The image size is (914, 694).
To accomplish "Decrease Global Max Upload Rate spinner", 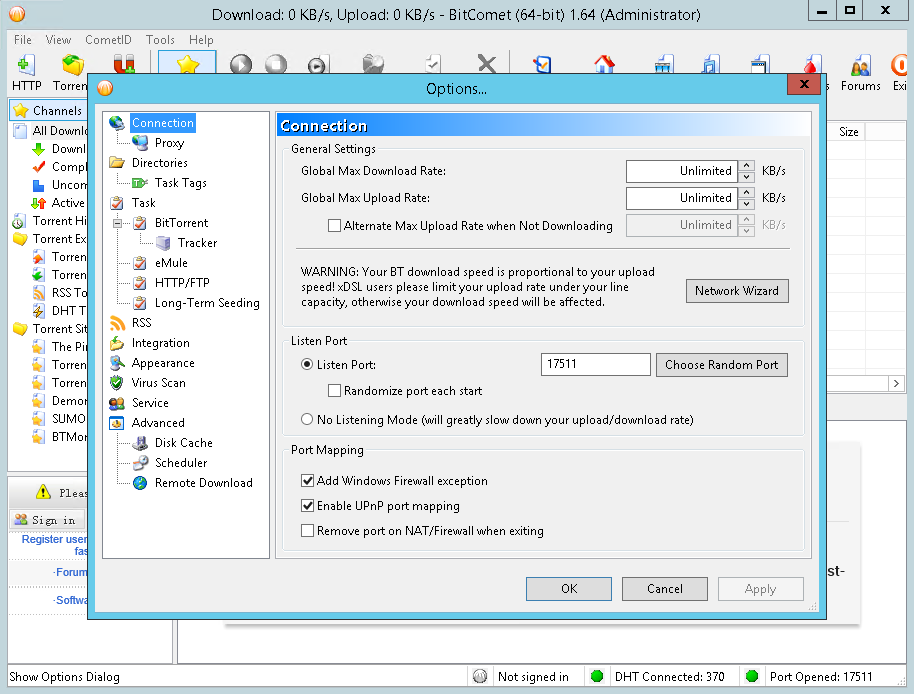I will 747,203.
